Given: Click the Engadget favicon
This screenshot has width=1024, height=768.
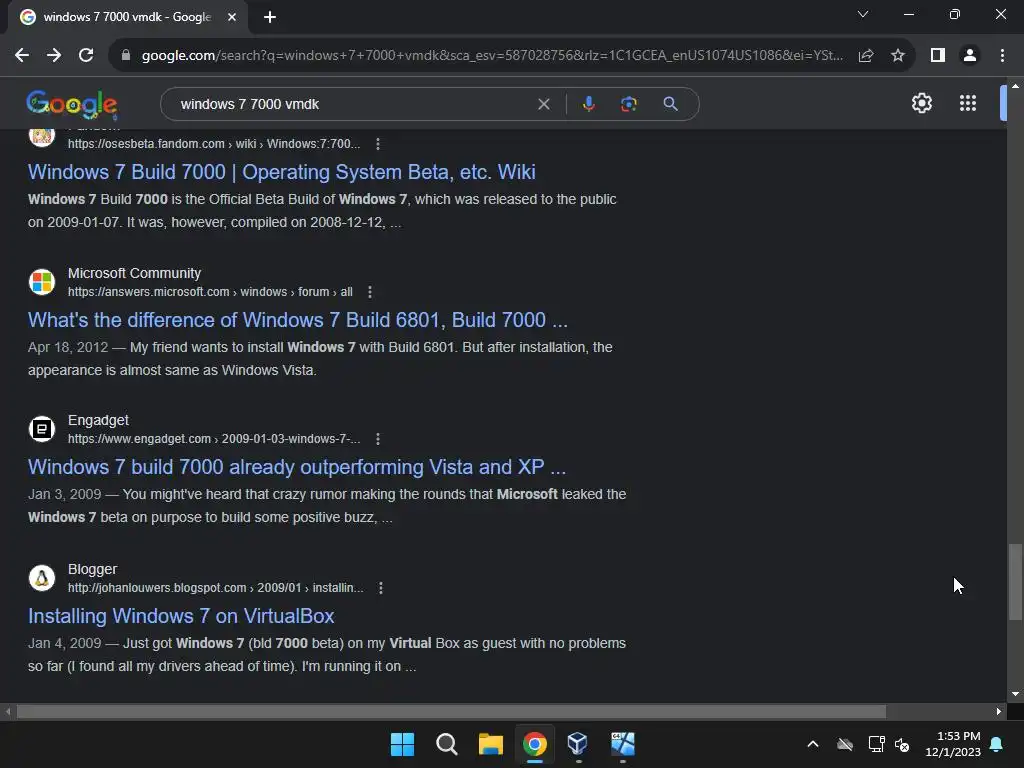Looking at the screenshot, I should (x=42, y=429).
